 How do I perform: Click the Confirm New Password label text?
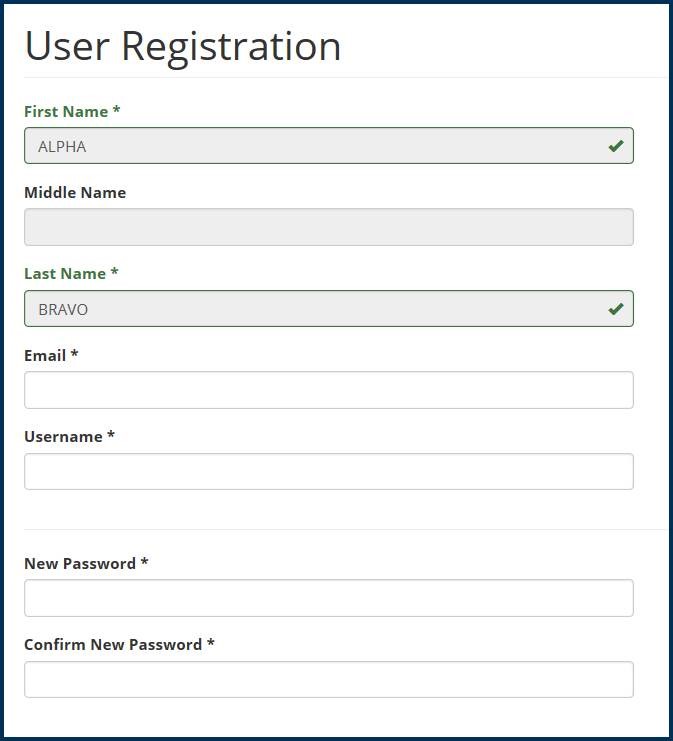click(113, 644)
